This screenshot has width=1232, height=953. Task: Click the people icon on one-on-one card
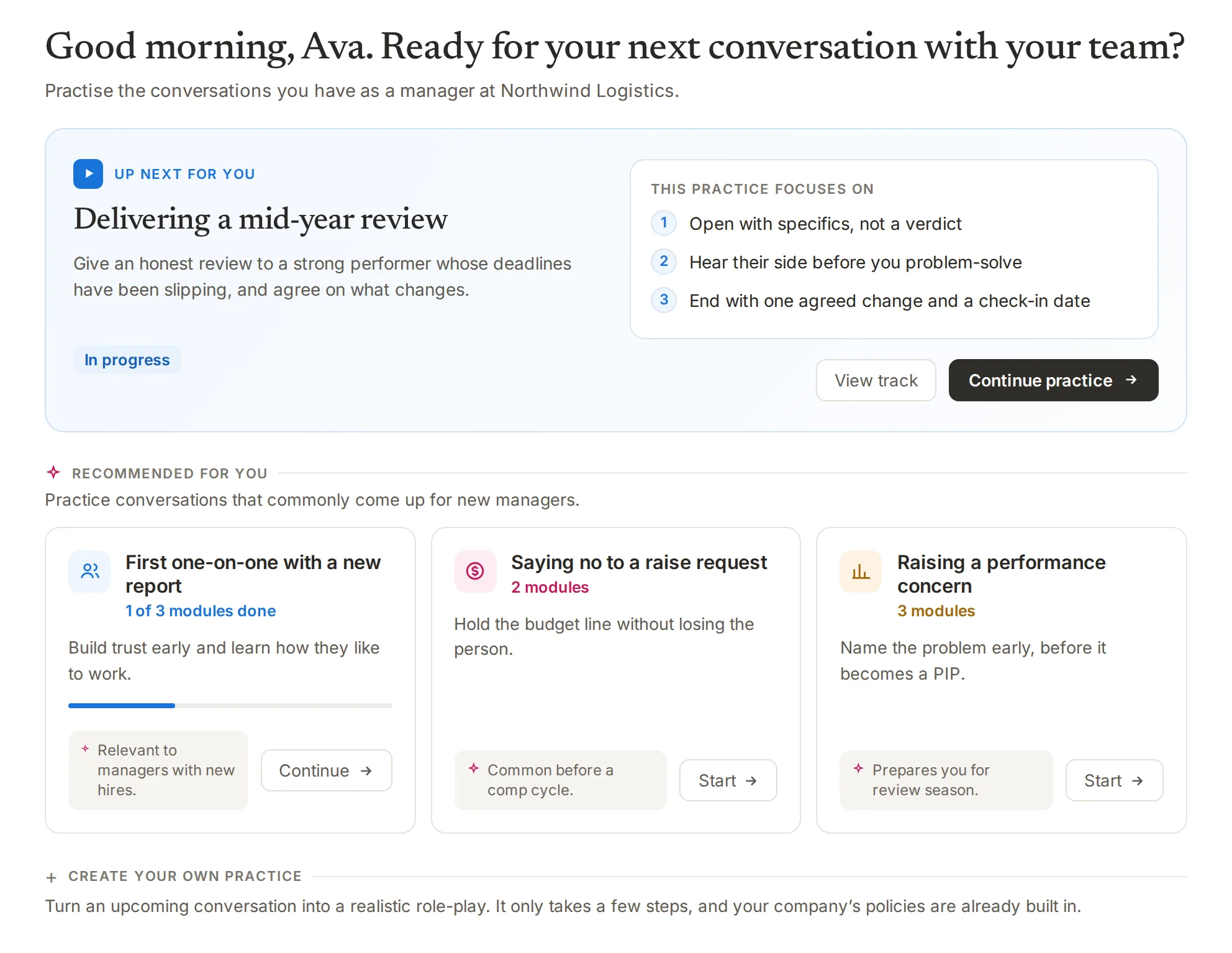[90, 571]
